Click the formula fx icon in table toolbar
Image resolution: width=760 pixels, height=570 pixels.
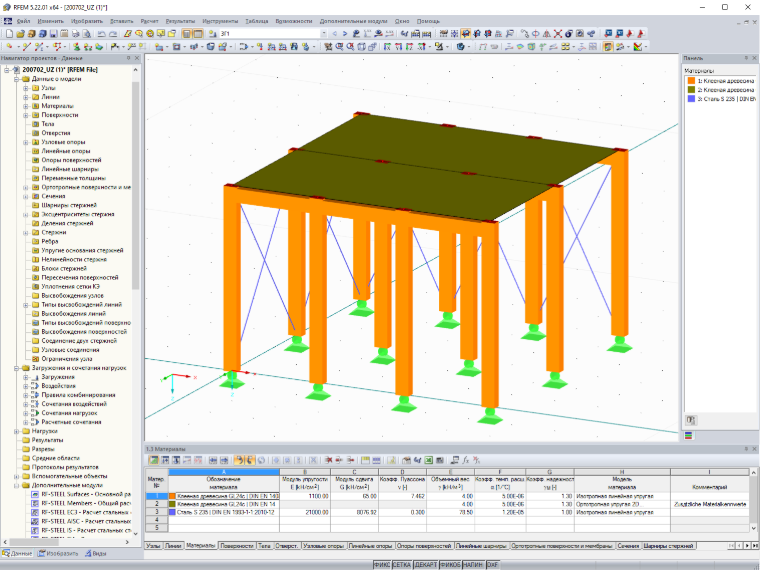[x=466, y=460]
